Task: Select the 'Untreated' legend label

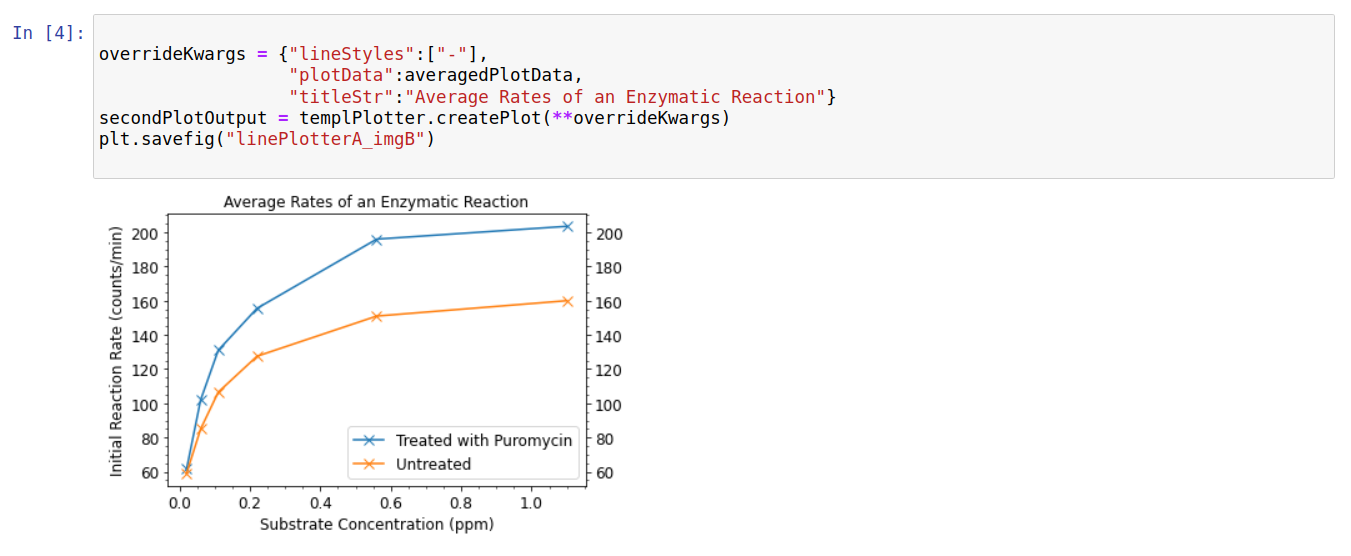Action: click(433, 464)
